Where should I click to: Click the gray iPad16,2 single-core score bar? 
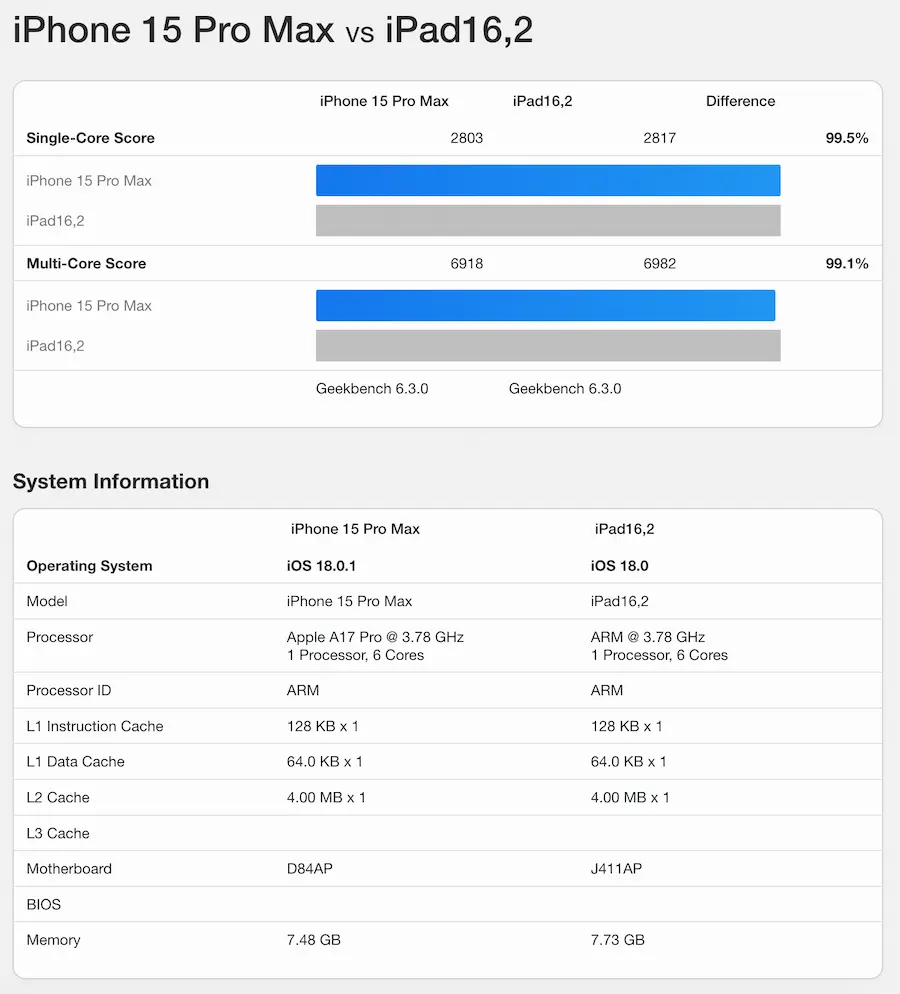pyautogui.click(x=548, y=221)
